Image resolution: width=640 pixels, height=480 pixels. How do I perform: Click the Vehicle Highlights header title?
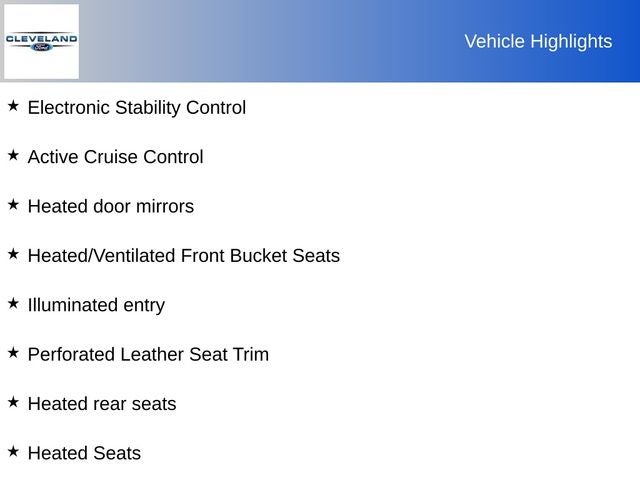click(538, 41)
